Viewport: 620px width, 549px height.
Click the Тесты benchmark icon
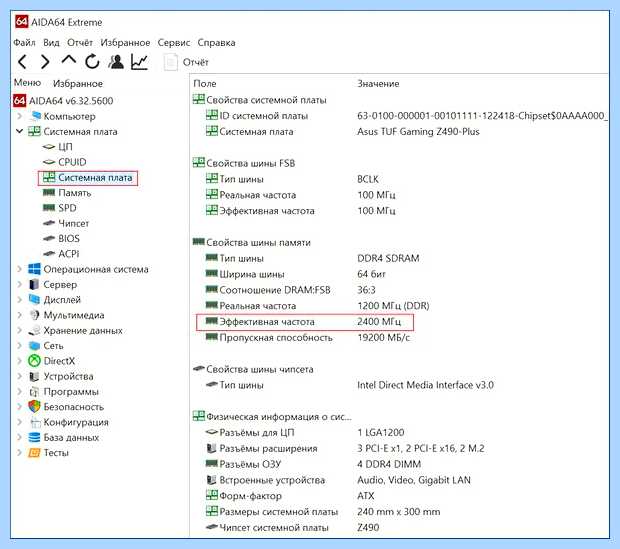pos(34,452)
